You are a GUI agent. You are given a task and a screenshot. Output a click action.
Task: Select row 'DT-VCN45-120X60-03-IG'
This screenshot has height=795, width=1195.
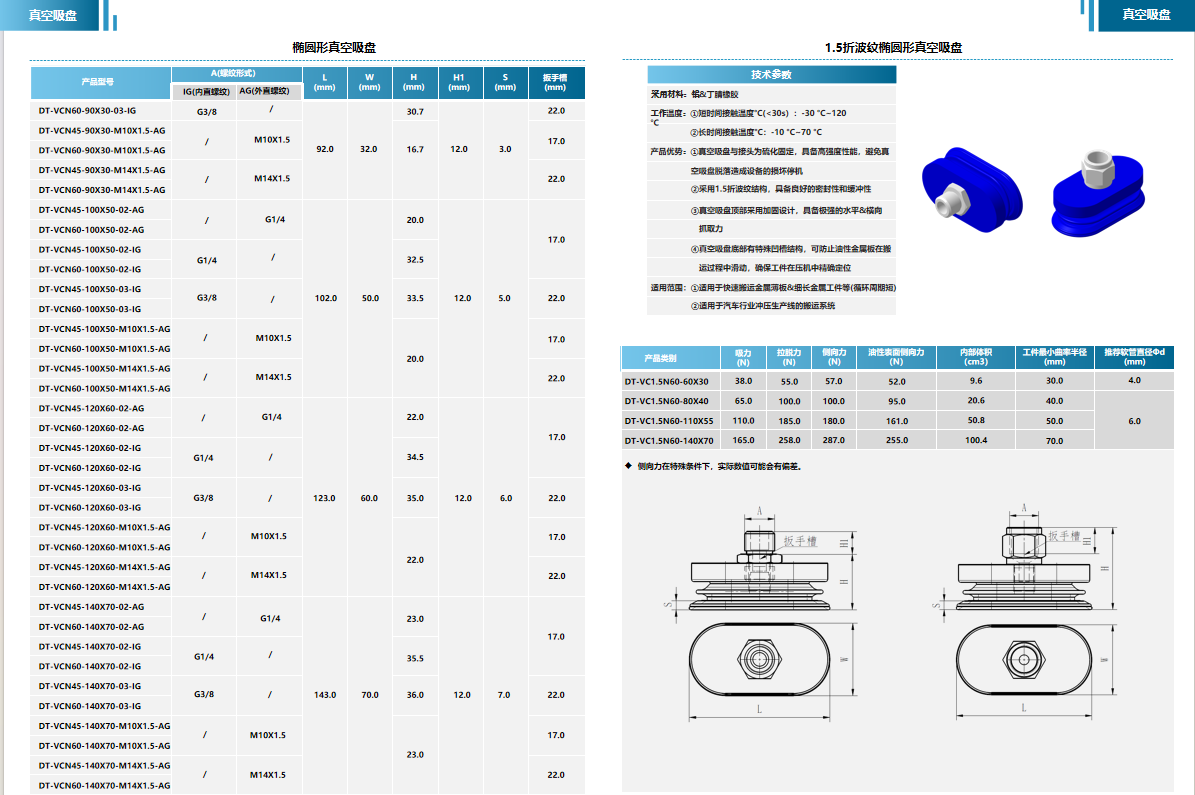click(x=101, y=487)
